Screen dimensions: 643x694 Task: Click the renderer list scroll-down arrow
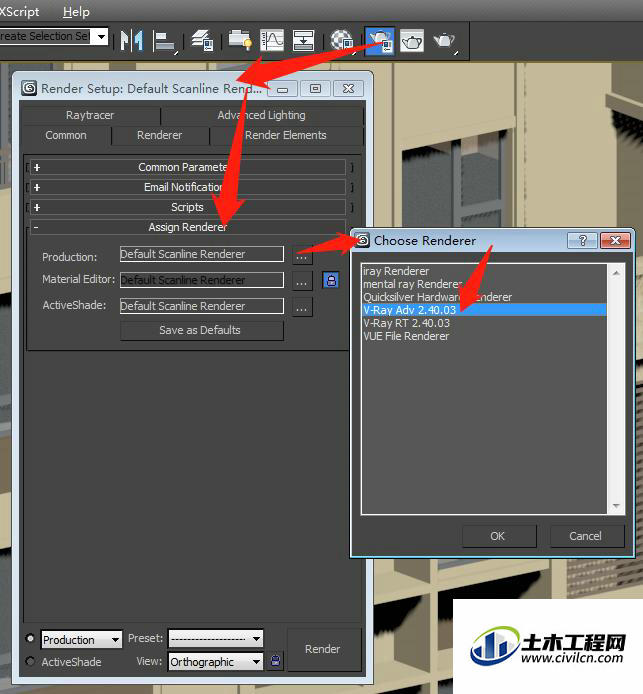616,505
